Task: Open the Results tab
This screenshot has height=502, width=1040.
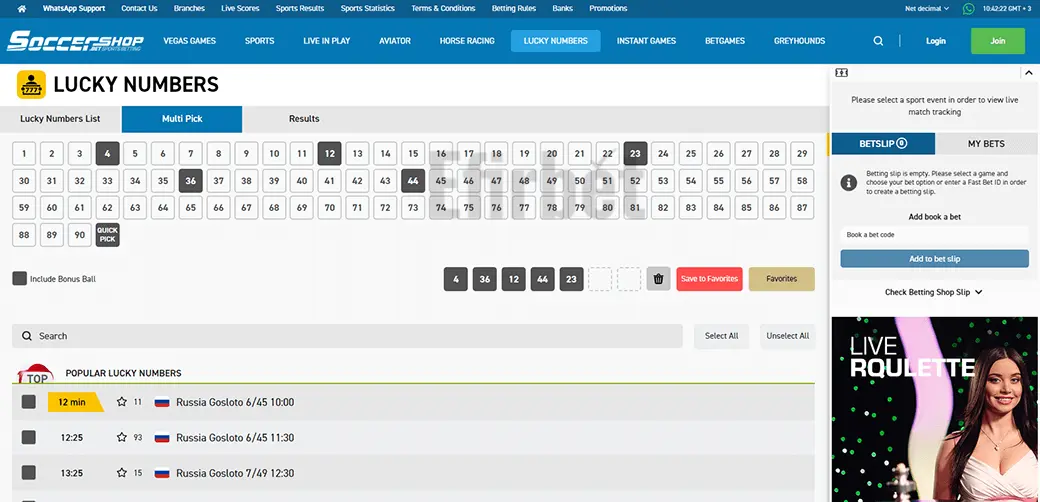Action: click(304, 119)
